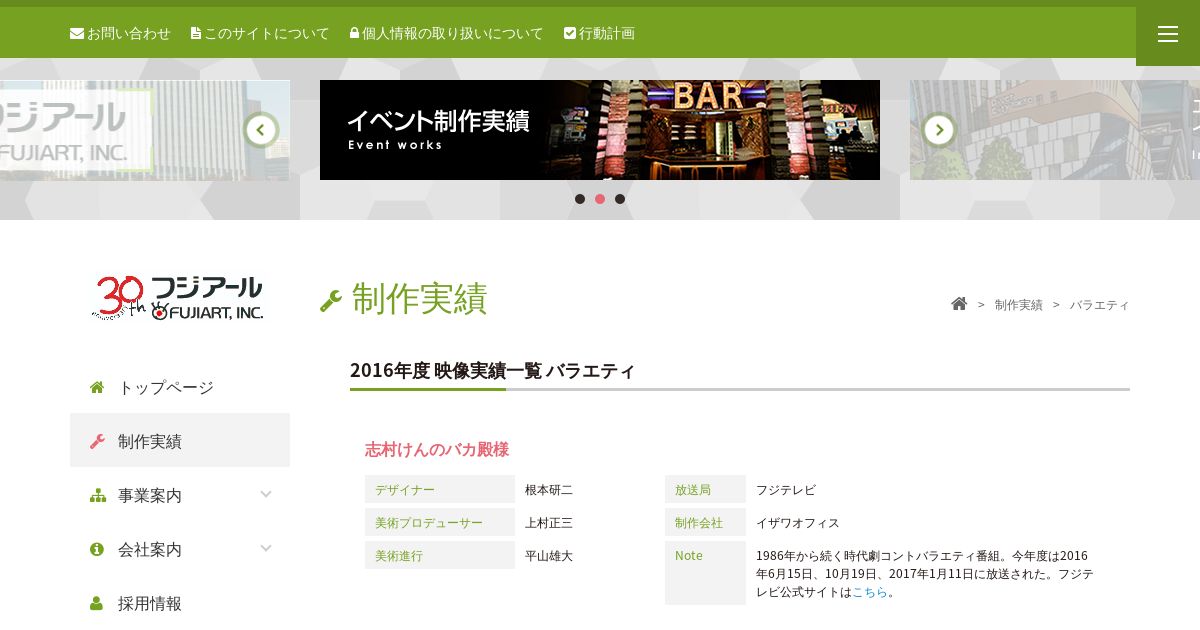Click 制作実績 in the breadcrumb
The height and width of the screenshot is (630, 1200).
pos(1018,305)
